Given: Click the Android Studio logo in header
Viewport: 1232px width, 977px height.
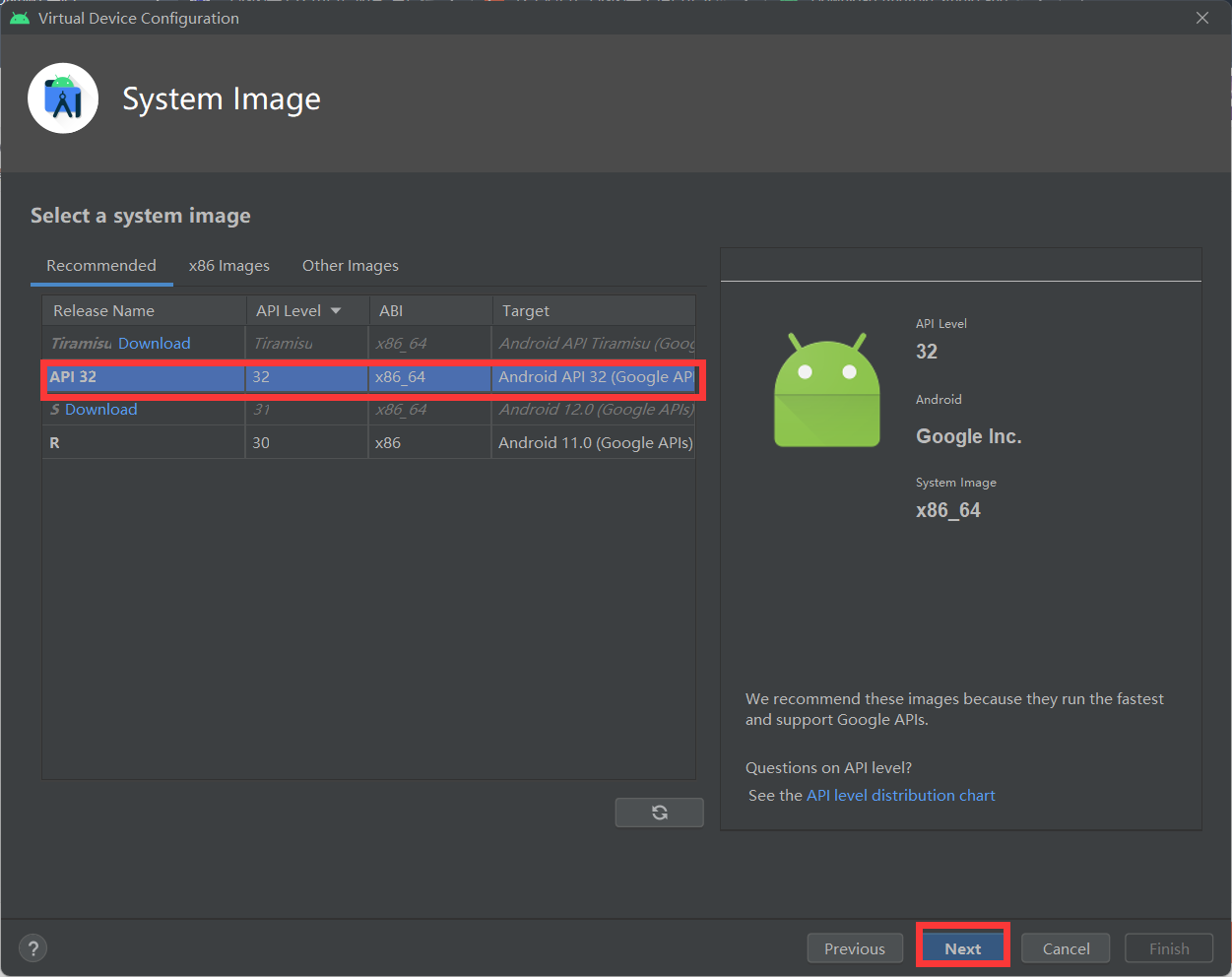Looking at the screenshot, I should 63,98.
